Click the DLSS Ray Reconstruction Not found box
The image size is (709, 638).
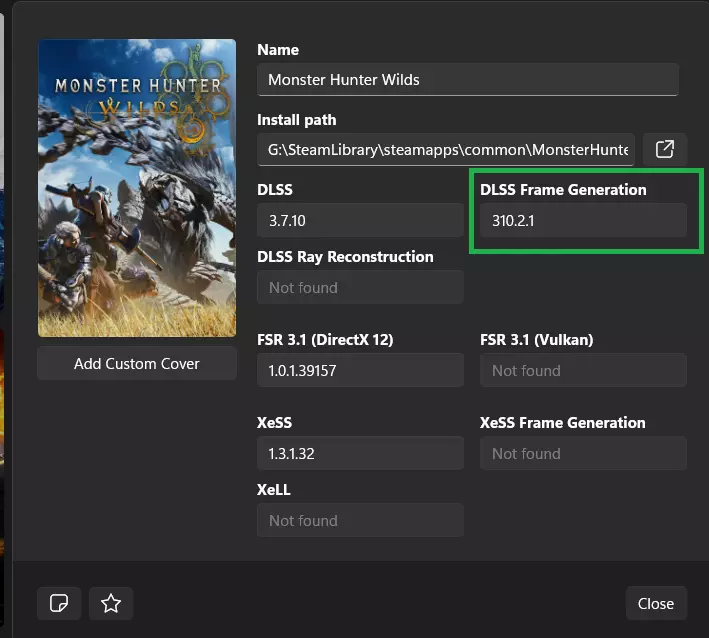(360, 288)
